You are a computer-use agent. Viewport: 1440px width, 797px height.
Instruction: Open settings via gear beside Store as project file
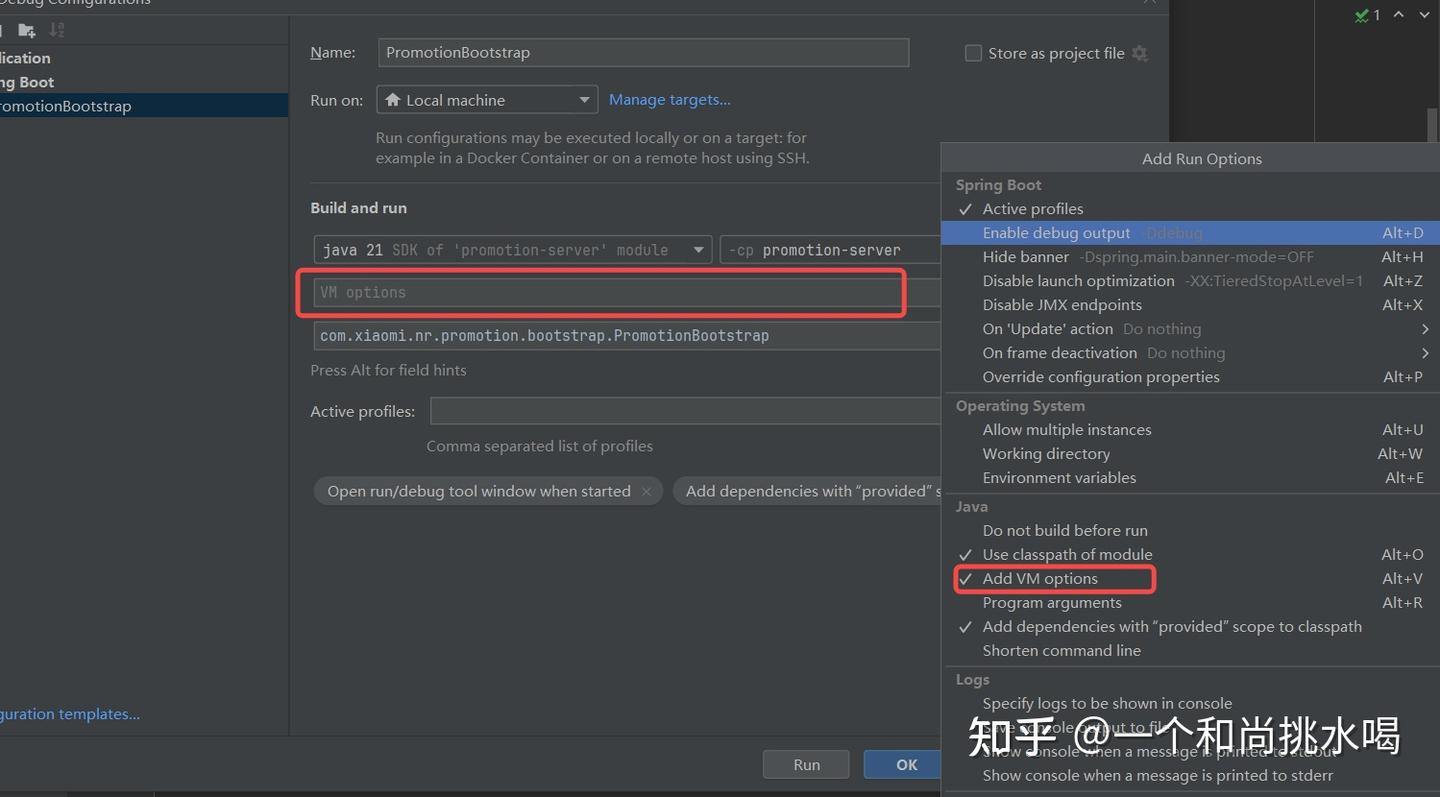(x=1139, y=53)
